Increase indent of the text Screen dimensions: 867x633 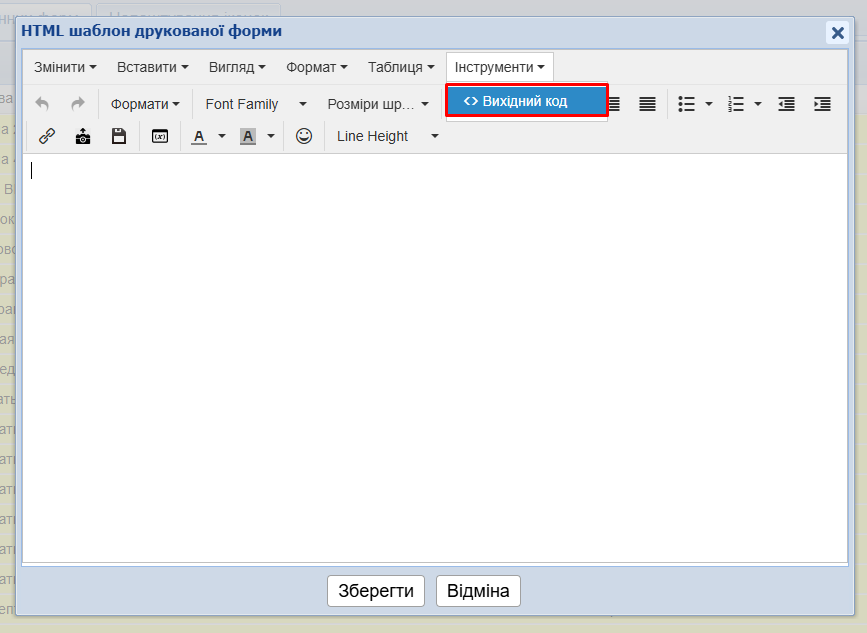click(822, 104)
